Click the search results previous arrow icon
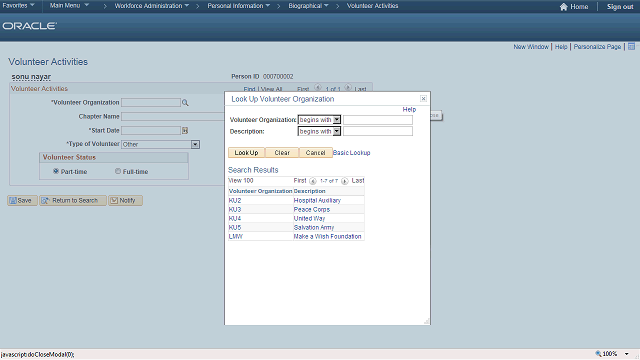 point(313,181)
